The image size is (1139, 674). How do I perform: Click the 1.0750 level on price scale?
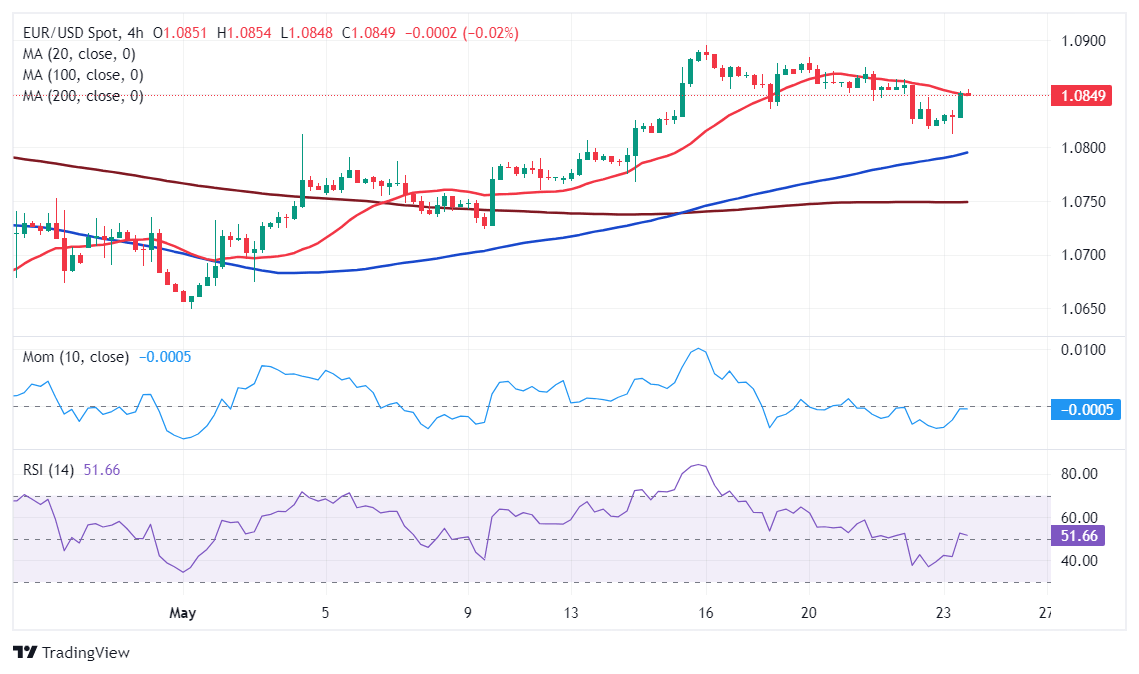point(1082,202)
